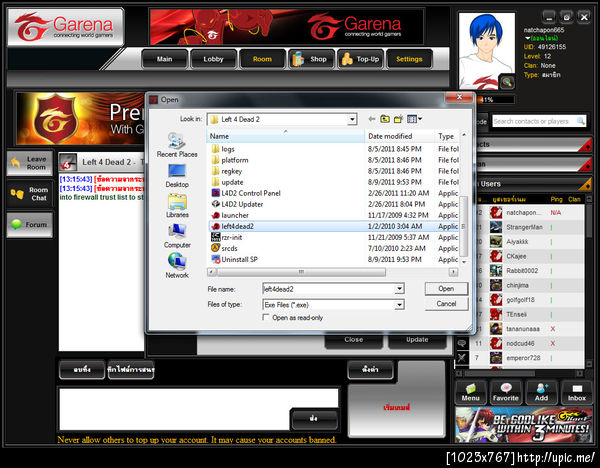Screen dimensions: 600x468
Task: Click Open button in dialog
Action: coord(446,289)
